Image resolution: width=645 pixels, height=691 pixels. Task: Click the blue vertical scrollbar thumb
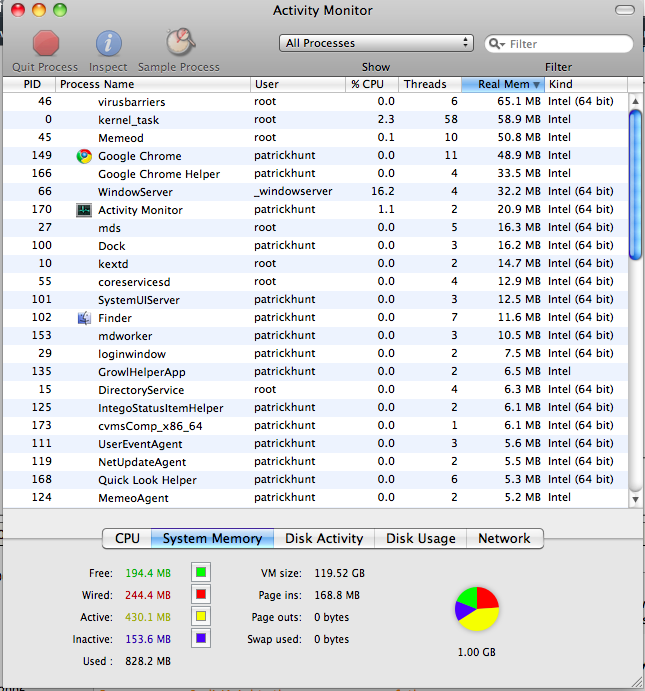635,185
